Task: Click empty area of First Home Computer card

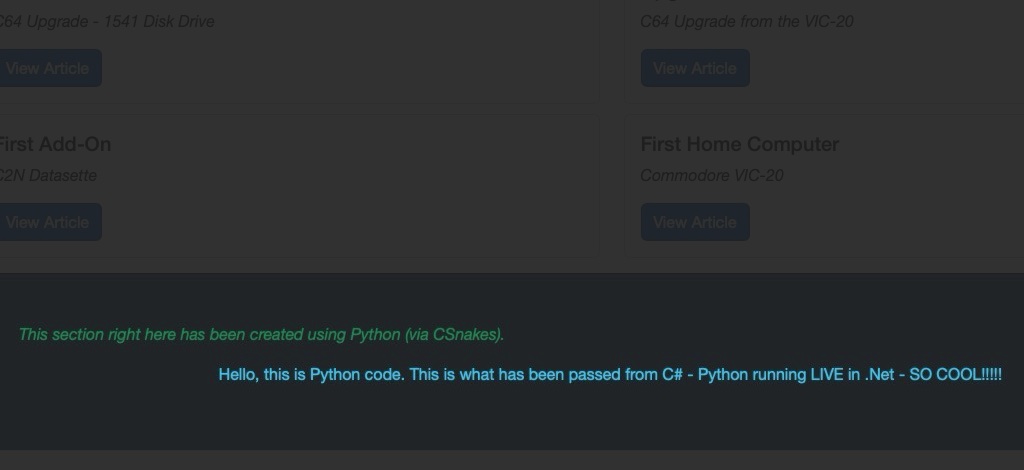Action: pyautogui.click(x=914, y=196)
